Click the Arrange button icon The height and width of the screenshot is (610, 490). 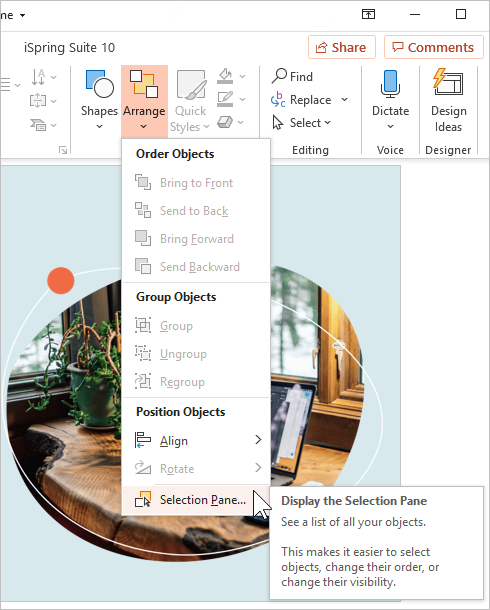click(x=144, y=84)
